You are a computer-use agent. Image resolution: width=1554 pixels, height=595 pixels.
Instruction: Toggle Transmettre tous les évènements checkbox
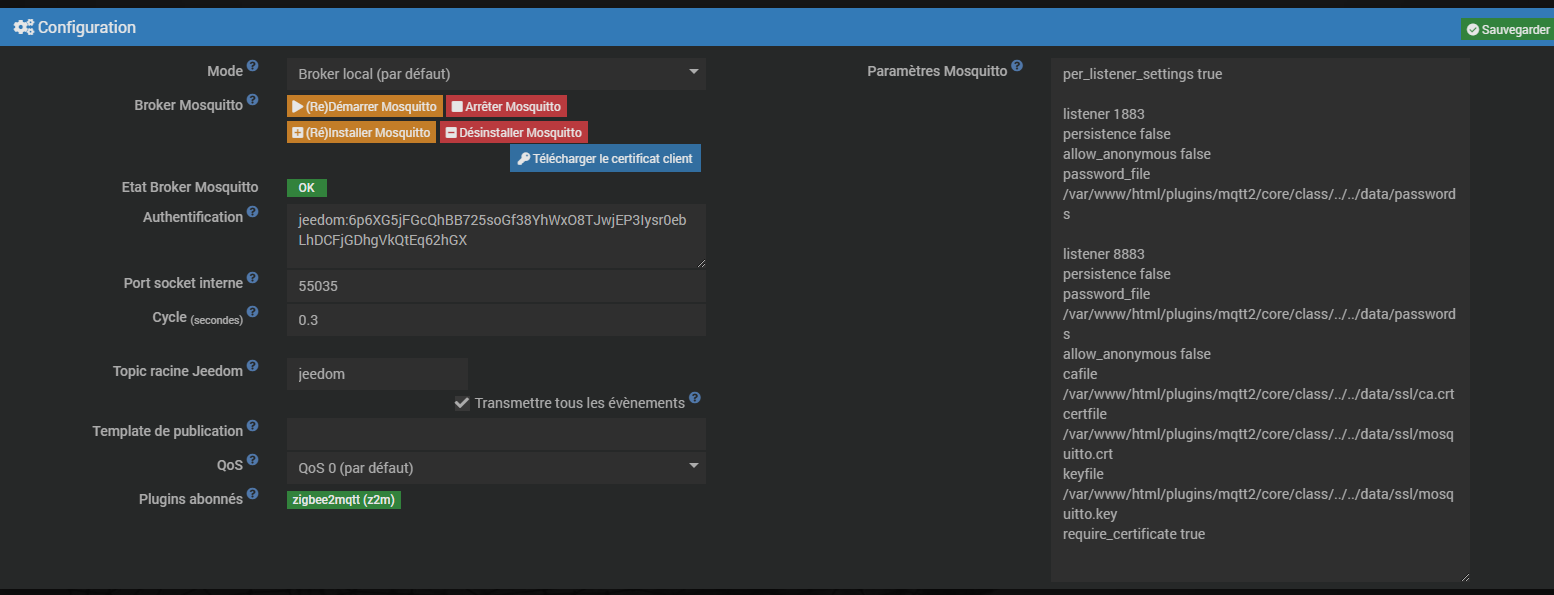coord(462,403)
